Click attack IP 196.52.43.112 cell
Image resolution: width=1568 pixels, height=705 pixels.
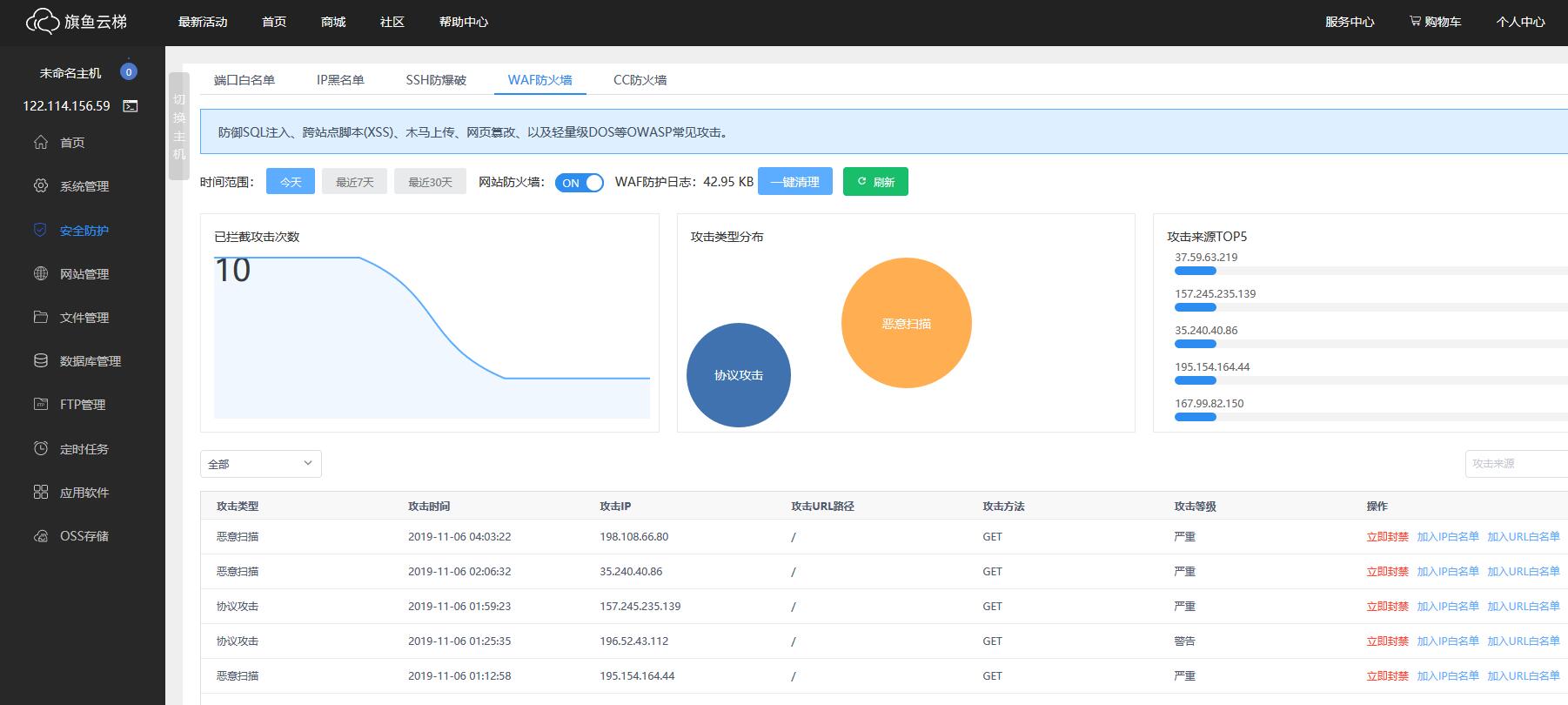(x=634, y=641)
